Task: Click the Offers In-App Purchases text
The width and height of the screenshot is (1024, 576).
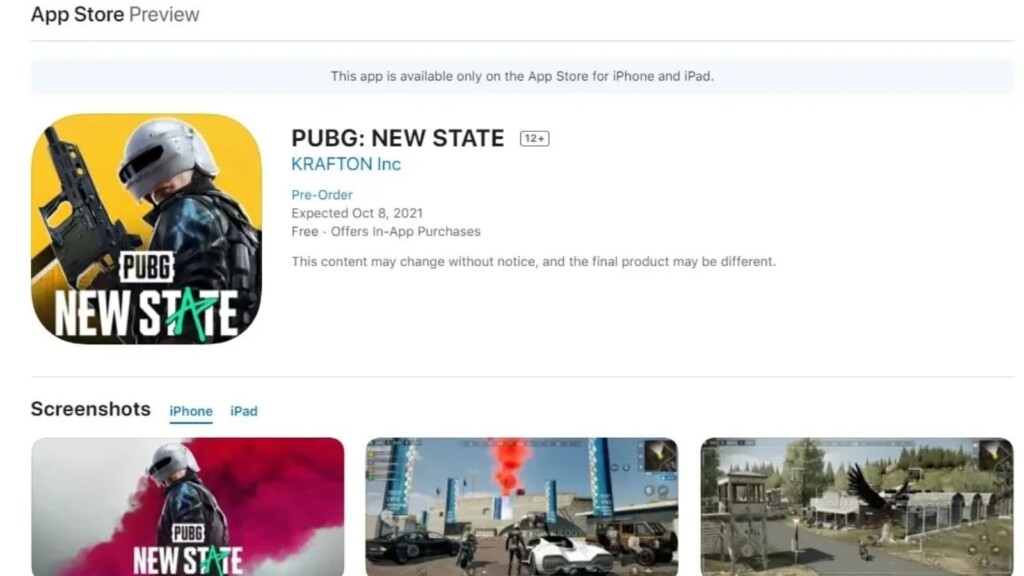Action: pos(406,232)
